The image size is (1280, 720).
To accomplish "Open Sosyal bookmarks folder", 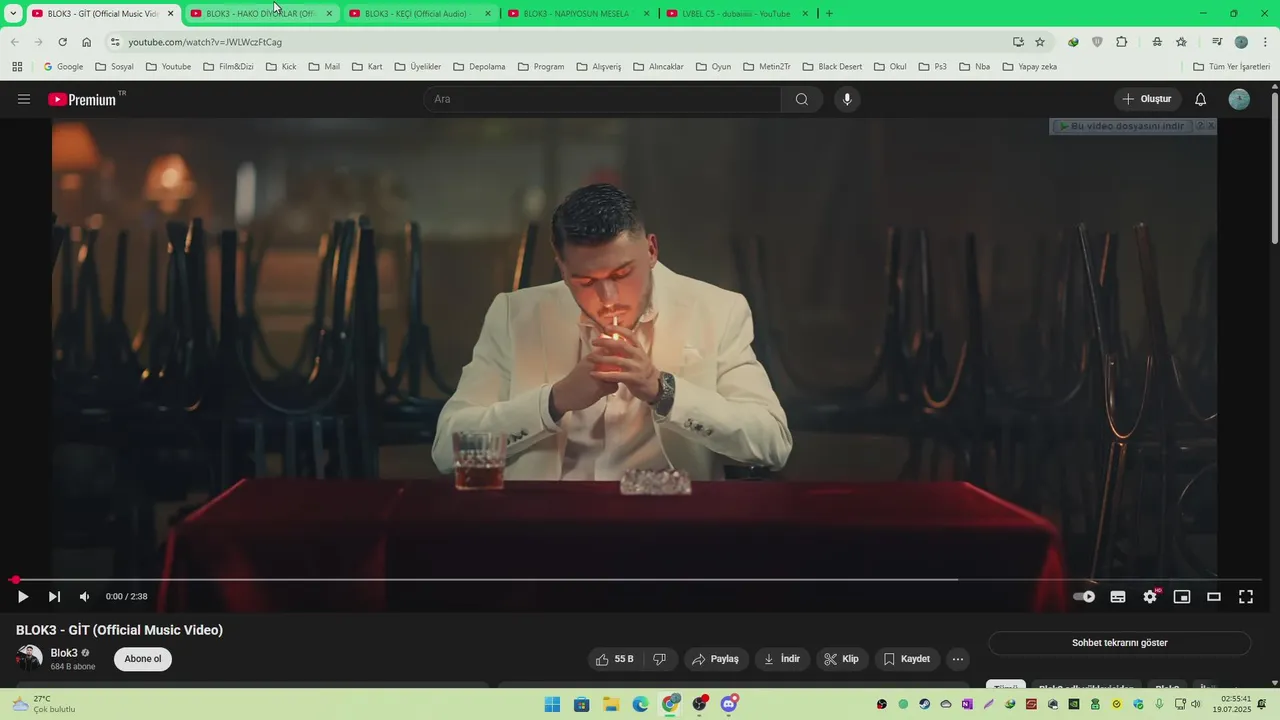I will click(x=114, y=67).
